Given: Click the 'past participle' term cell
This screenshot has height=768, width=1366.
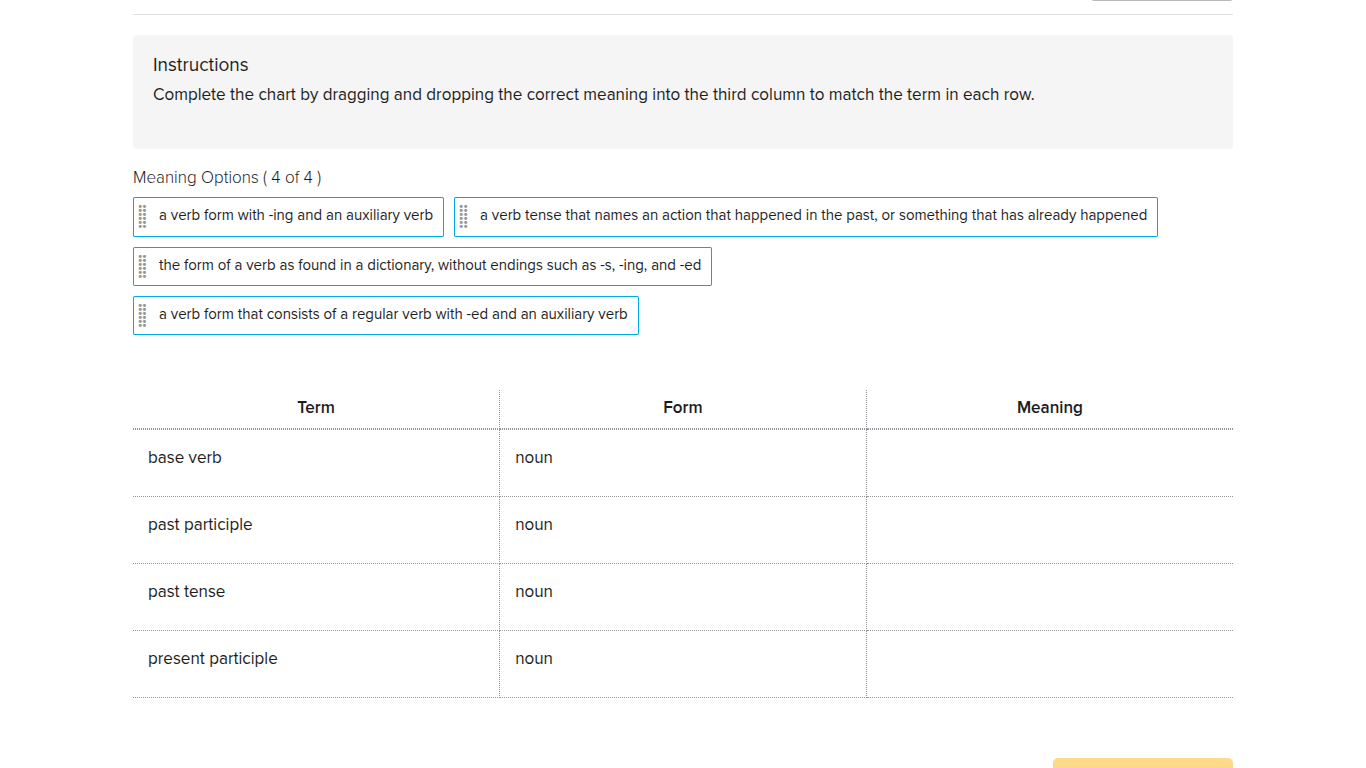Looking at the screenshot, I should coord(200,524).
